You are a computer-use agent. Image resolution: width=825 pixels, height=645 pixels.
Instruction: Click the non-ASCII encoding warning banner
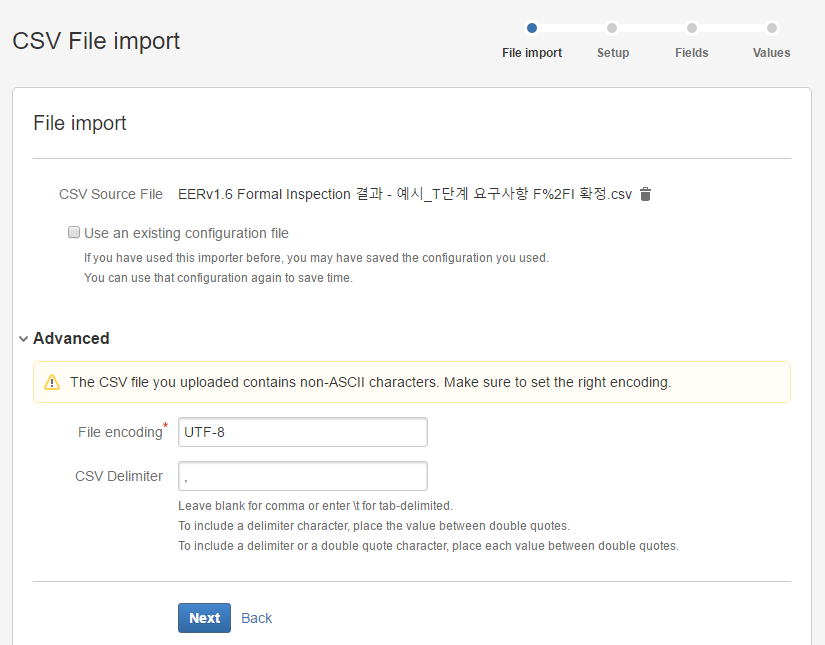pyautogui.click(x=412, y=382)
